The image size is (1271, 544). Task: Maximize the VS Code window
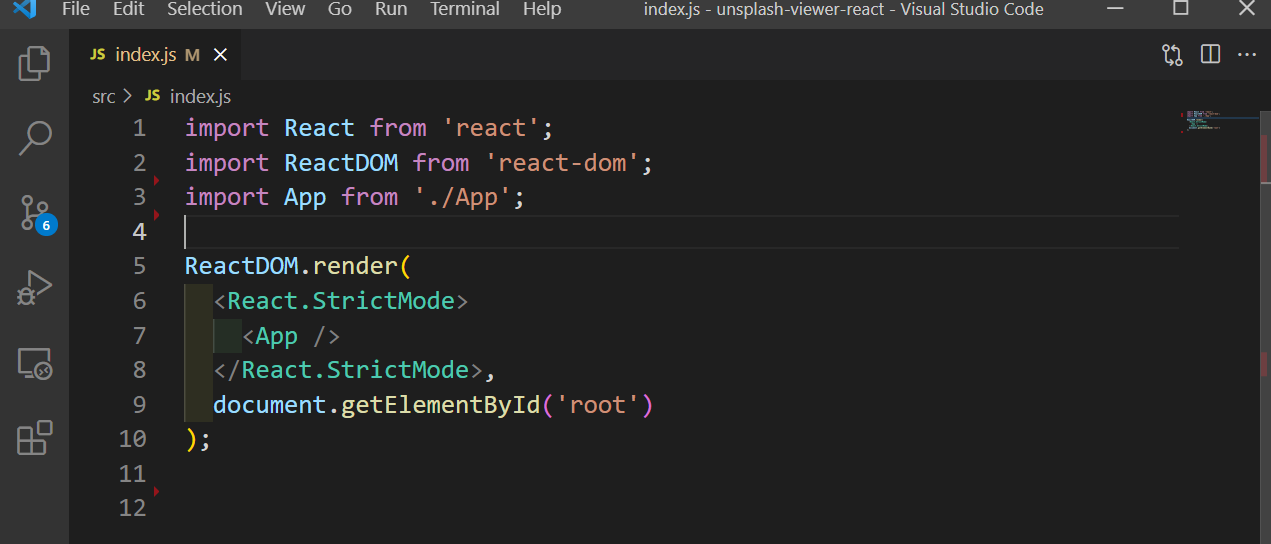(x=1180, y=10)
